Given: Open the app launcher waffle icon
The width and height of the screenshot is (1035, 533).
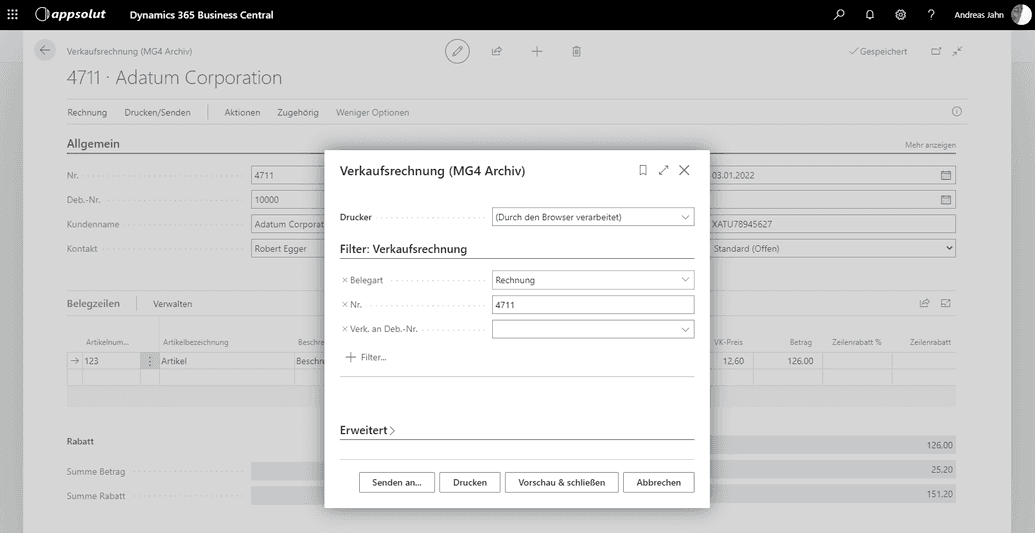Looking at the screenshot, I should 13,15.
